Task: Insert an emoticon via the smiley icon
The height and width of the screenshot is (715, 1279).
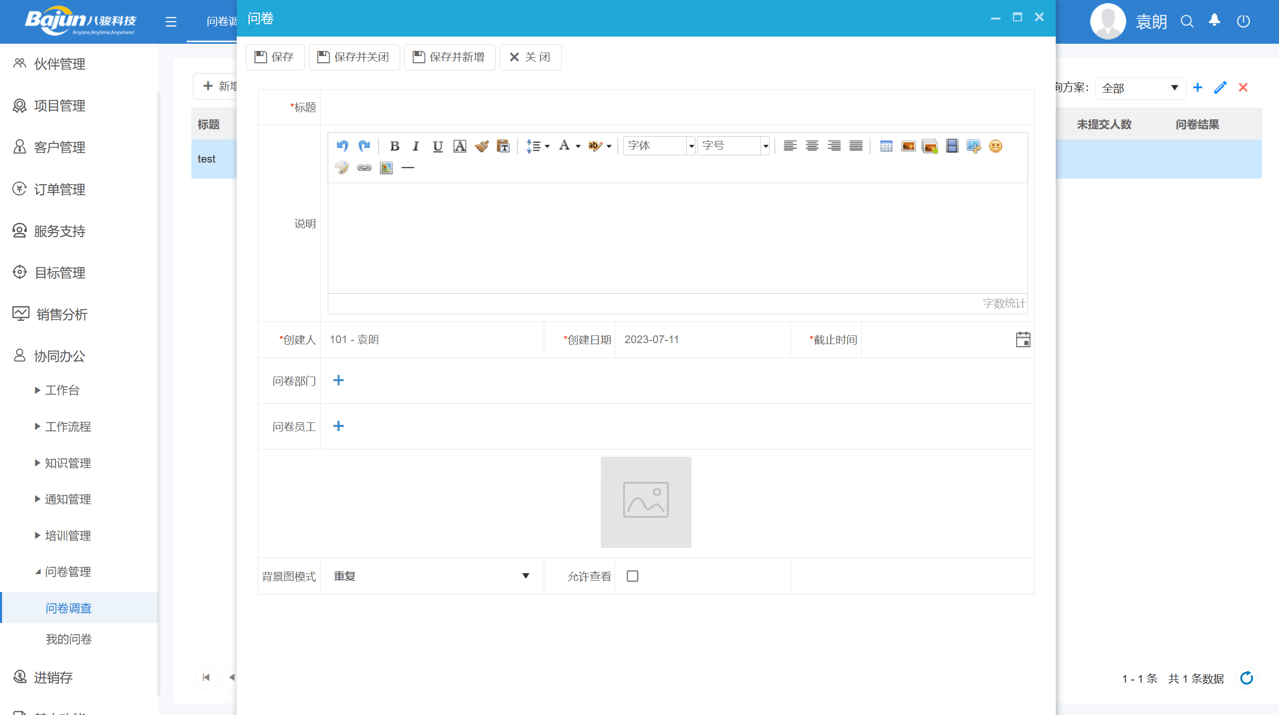Action: click(995, 146)
